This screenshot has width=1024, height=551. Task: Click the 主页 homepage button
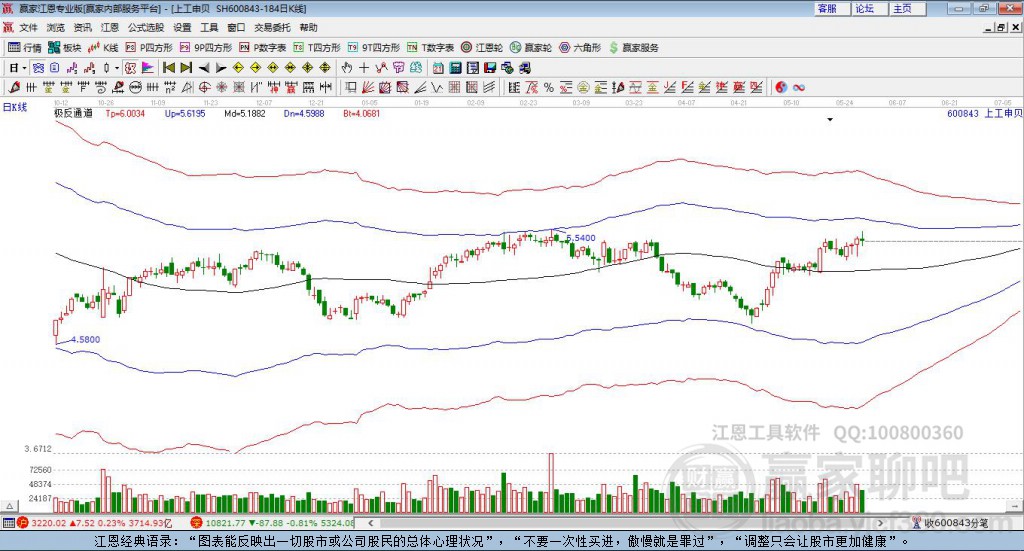[908, 8]
